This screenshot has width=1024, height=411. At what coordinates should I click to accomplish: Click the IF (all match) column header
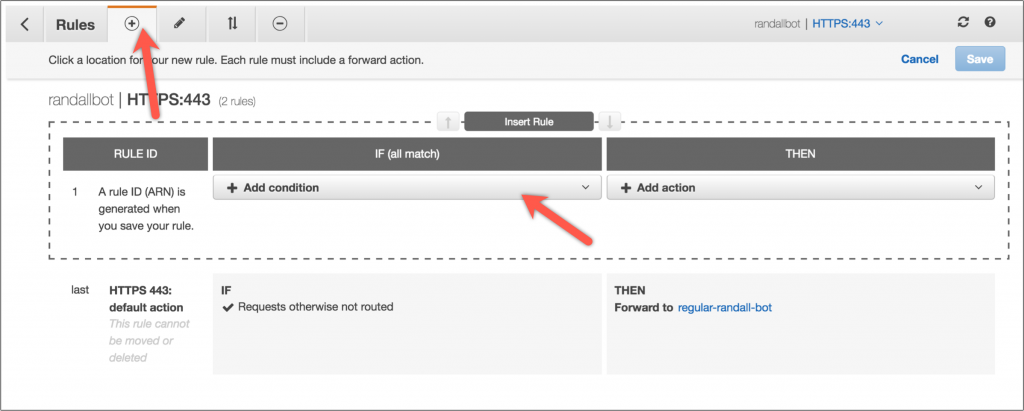pos(407,154)
